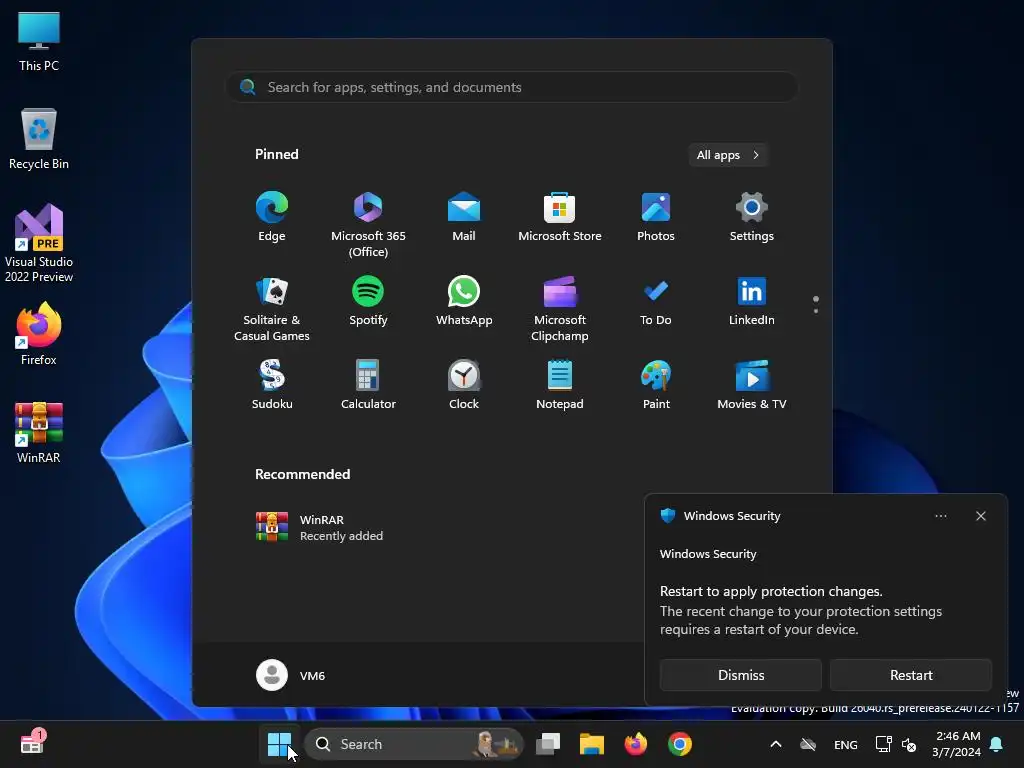Viewport: 1024px width, 768px height.
Task: Open Windows Security notification options menu
Action: [x=940, y=516]
